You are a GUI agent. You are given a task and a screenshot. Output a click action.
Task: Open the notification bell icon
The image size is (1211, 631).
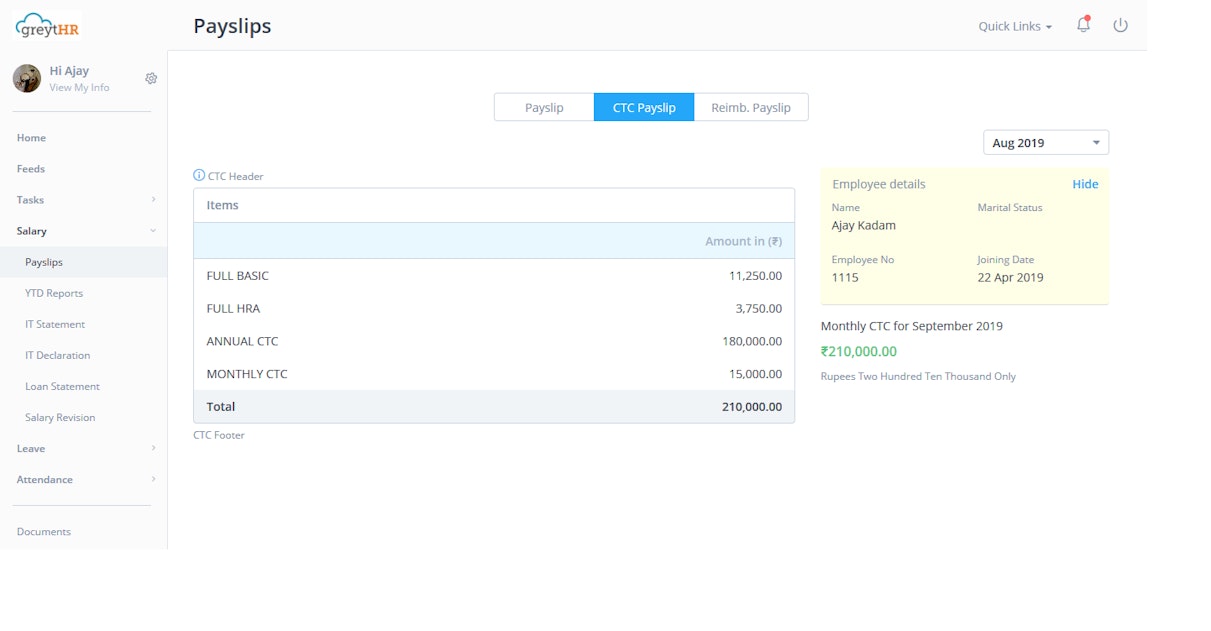click(x=1082, y=25)
